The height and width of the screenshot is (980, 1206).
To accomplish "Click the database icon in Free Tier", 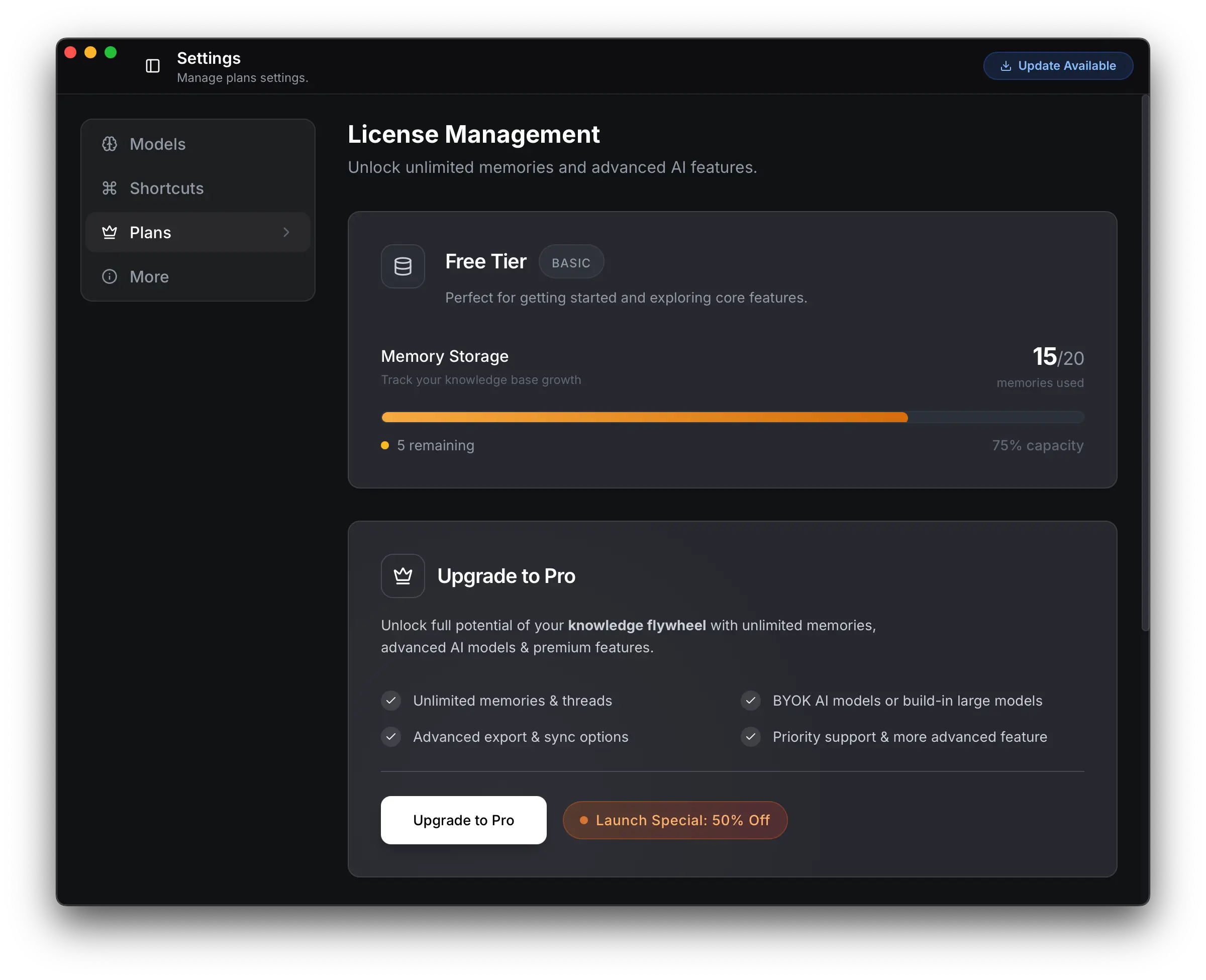I will (x=403, y=266).
